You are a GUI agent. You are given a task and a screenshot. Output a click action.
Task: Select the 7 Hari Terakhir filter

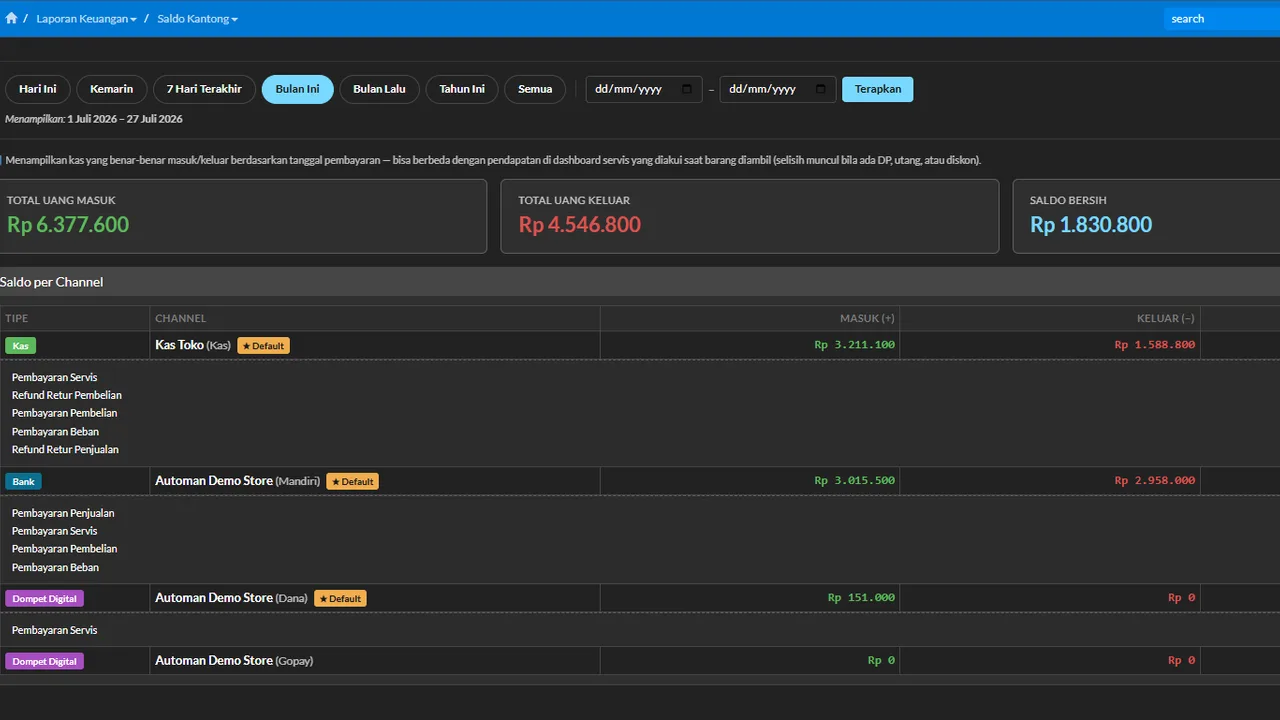click(204, 89)
